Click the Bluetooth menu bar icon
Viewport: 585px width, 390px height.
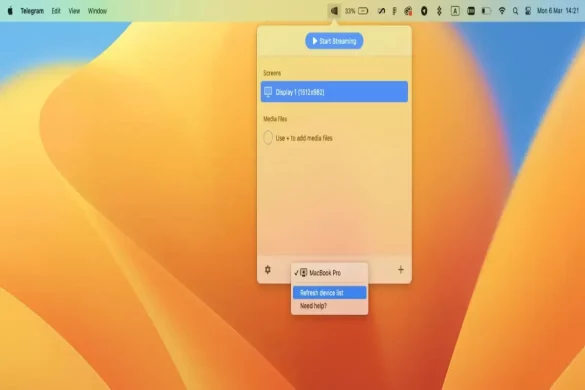coord(439,11)
